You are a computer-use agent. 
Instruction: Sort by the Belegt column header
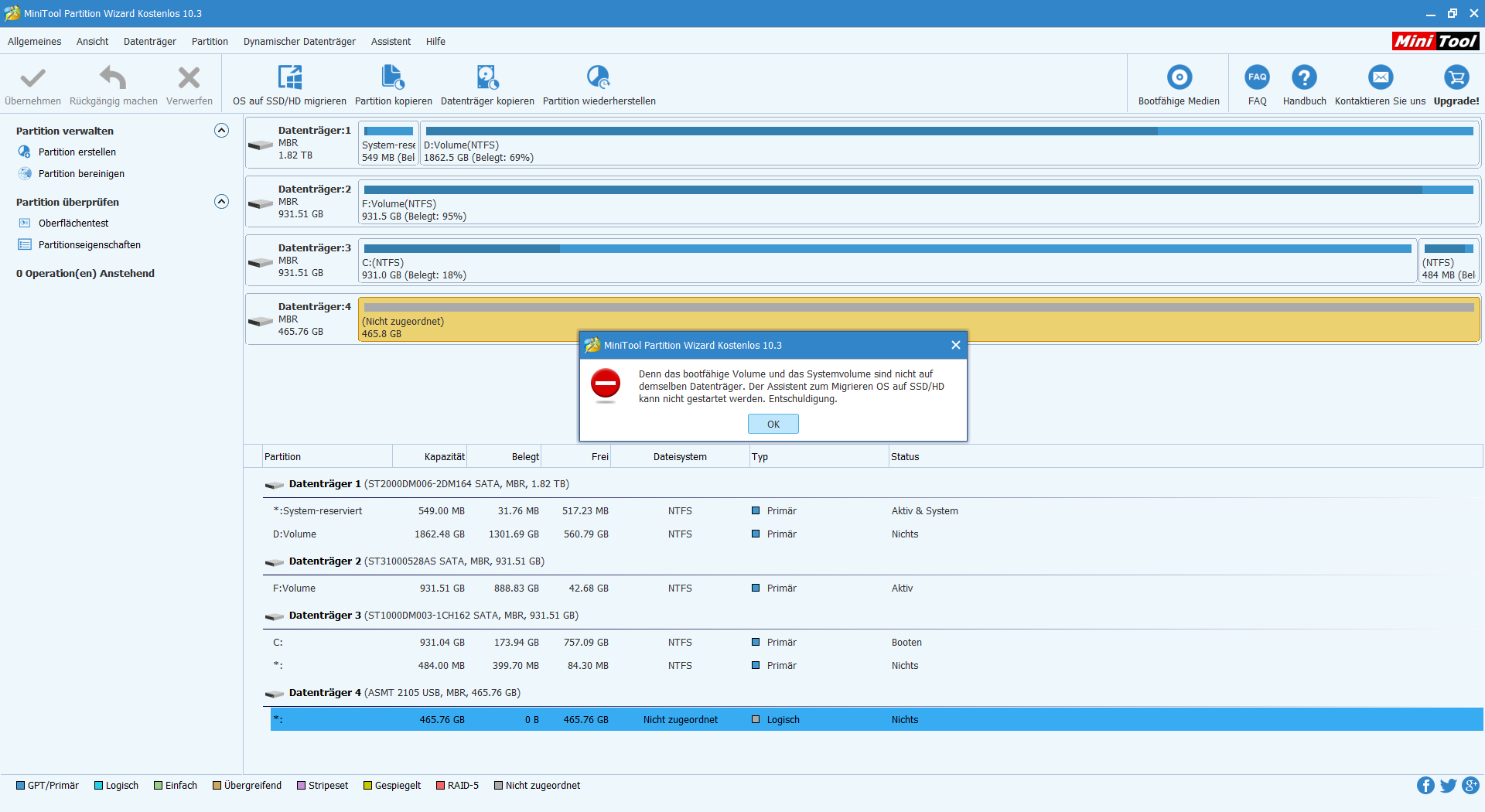click(x=504, y=457)
